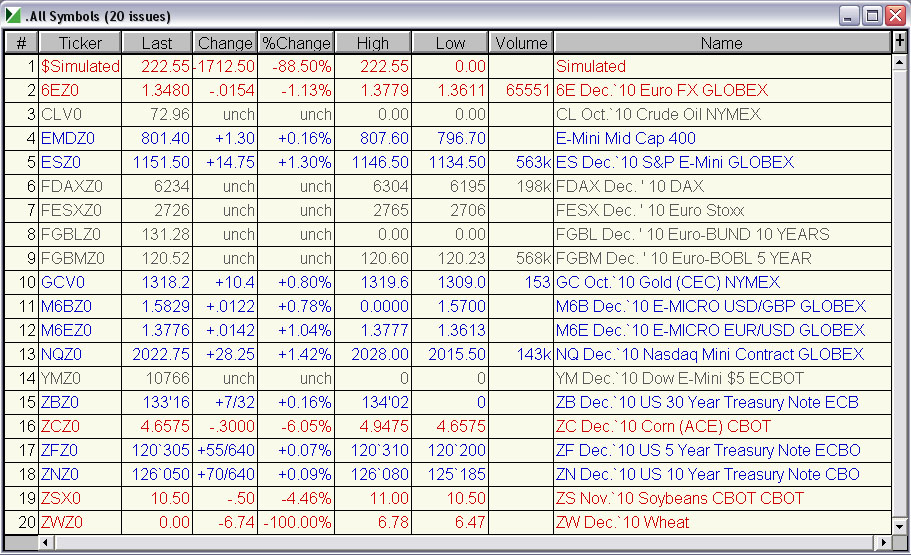
Task: Click the name ZC Dec.`10 Corn (ACE) CBOT
Action: [x=663, y=427]
